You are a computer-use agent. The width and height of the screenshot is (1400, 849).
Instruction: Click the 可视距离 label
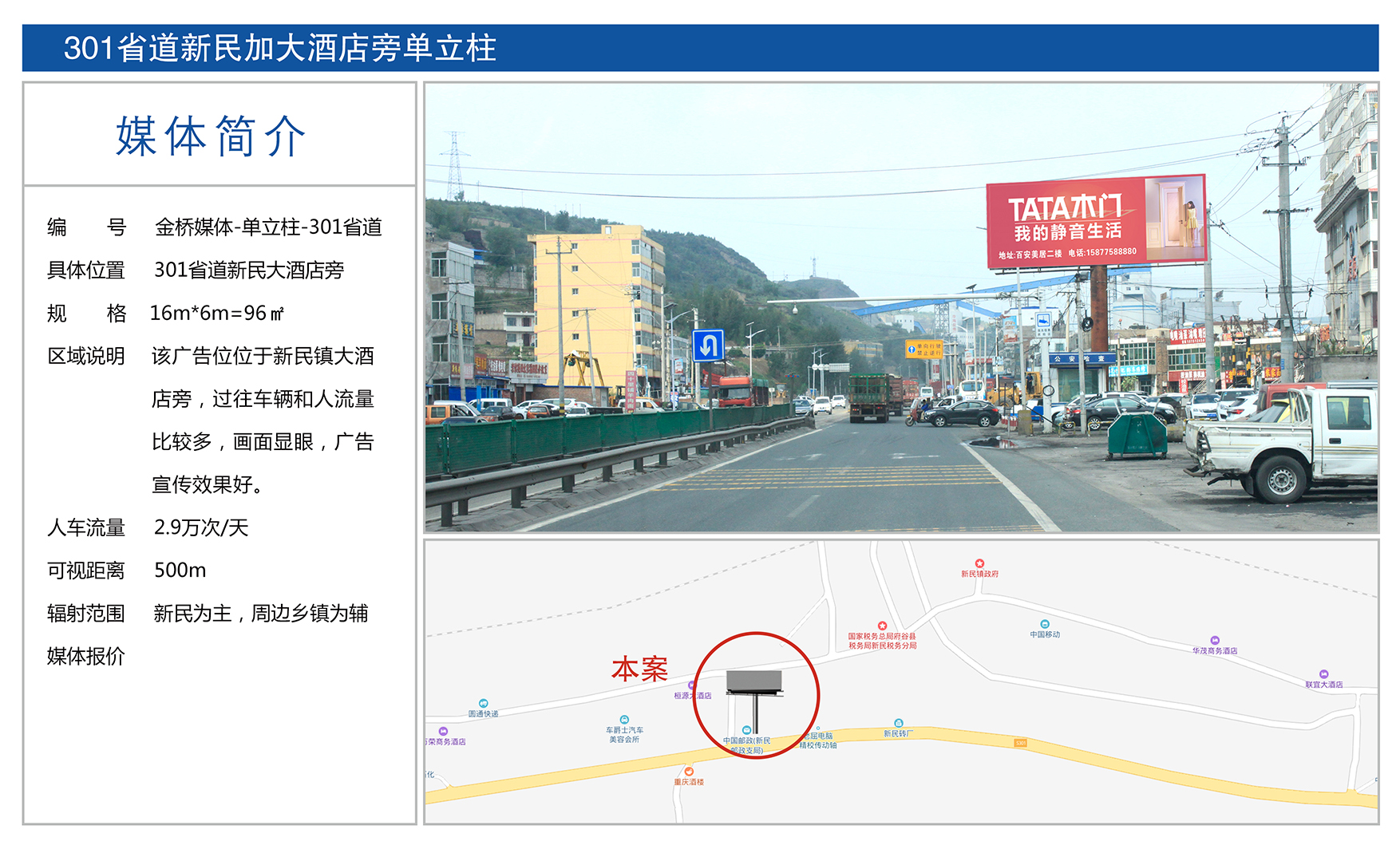pyautogui.click(x=86, y=571)
